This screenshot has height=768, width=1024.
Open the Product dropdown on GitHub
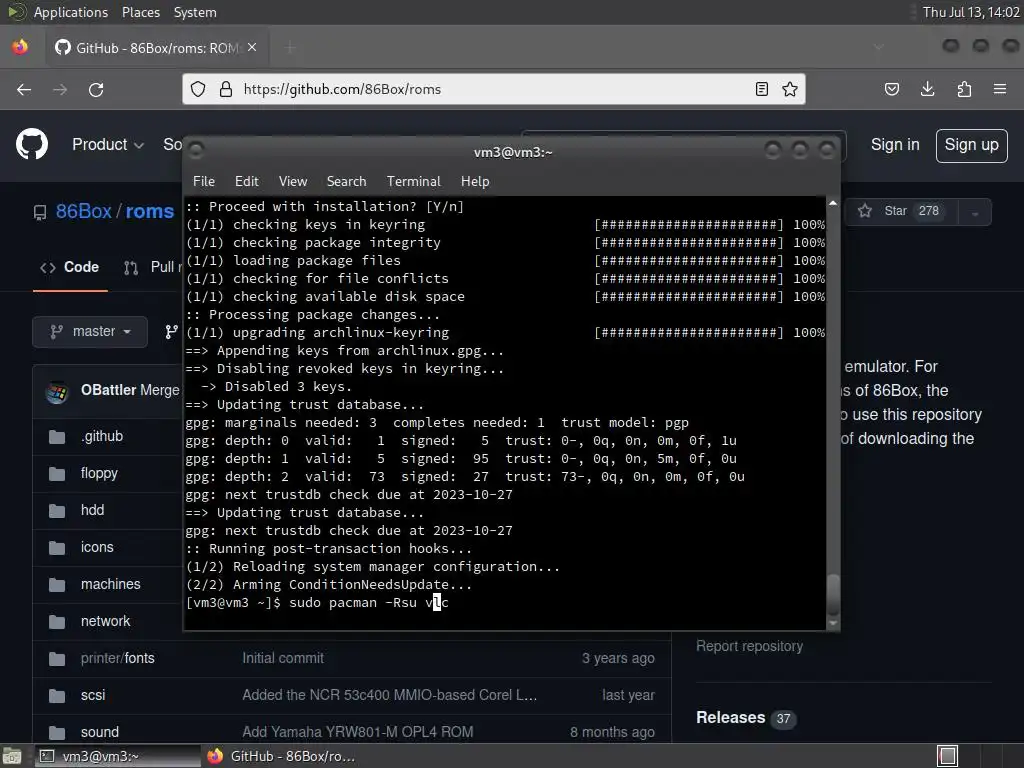[x=108, y=144]
